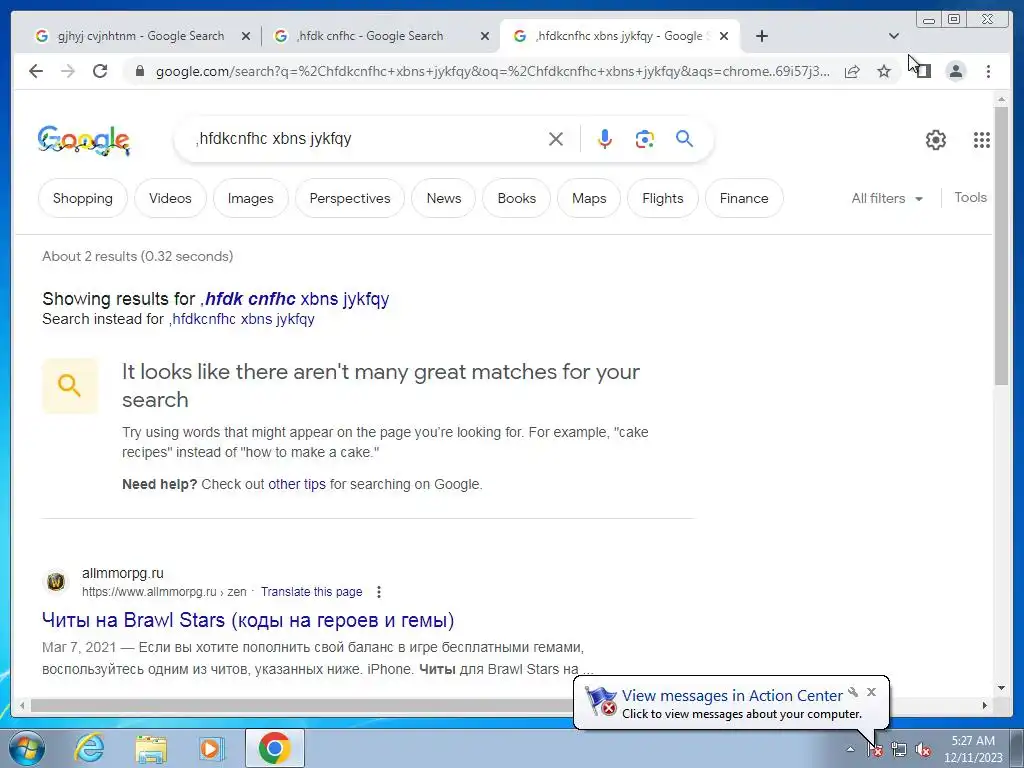This screenshot has height=768, width=1024.
Task: Click the blue magnifier search button
Action: coord(684,138)
